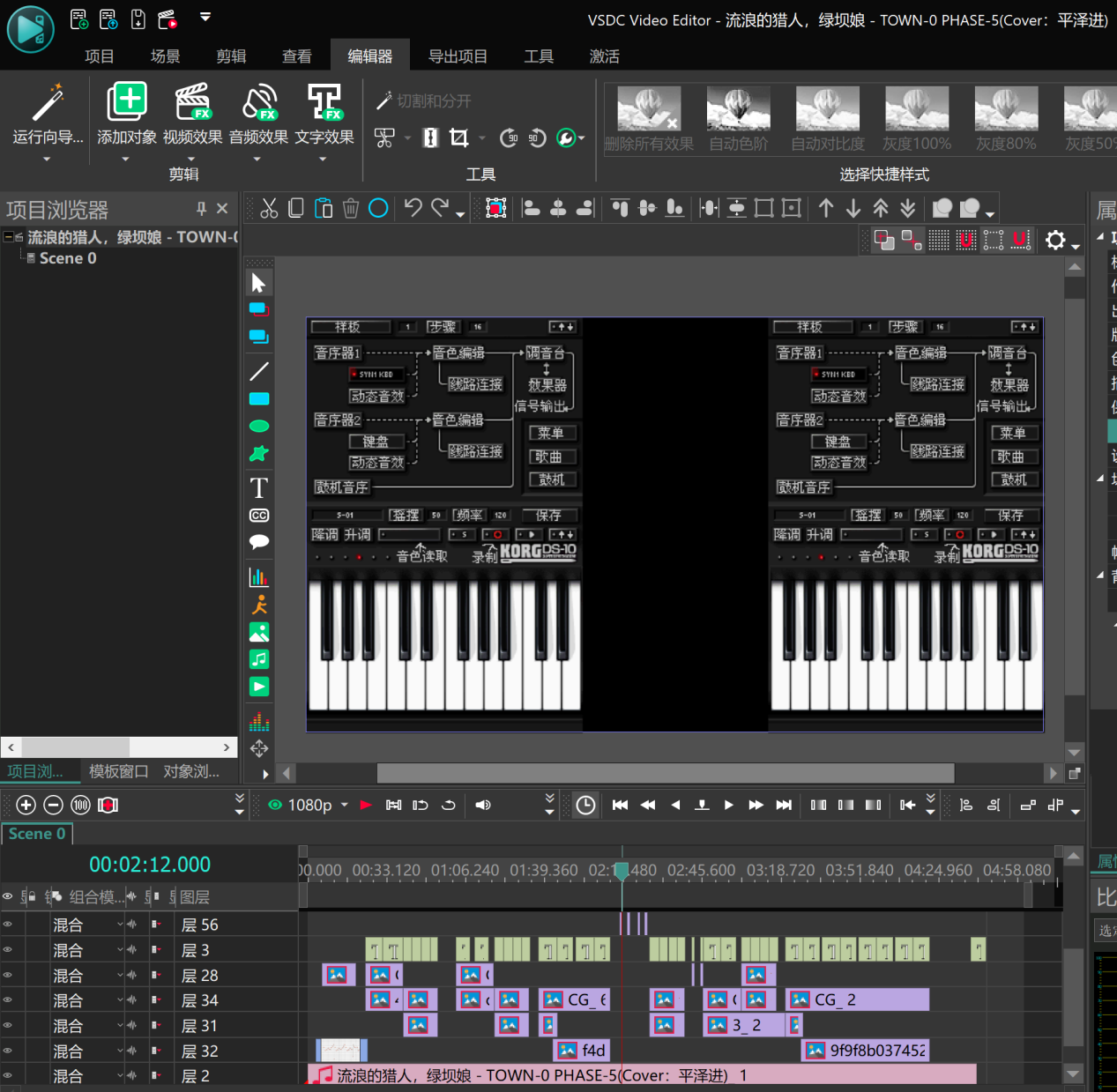1117x1092 pixels.
Task: Select the rectangle shape tool
Action: [x=259, y=398]
